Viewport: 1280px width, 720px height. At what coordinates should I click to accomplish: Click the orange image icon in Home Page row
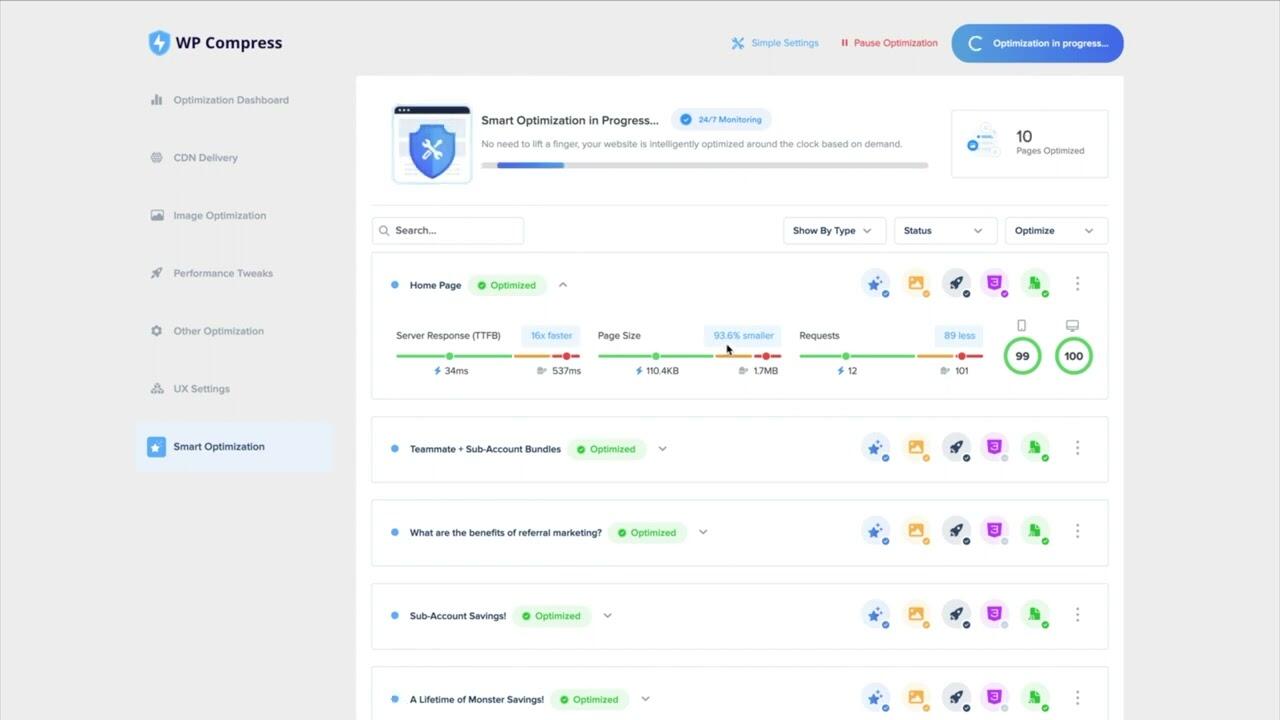coord(916,284)
